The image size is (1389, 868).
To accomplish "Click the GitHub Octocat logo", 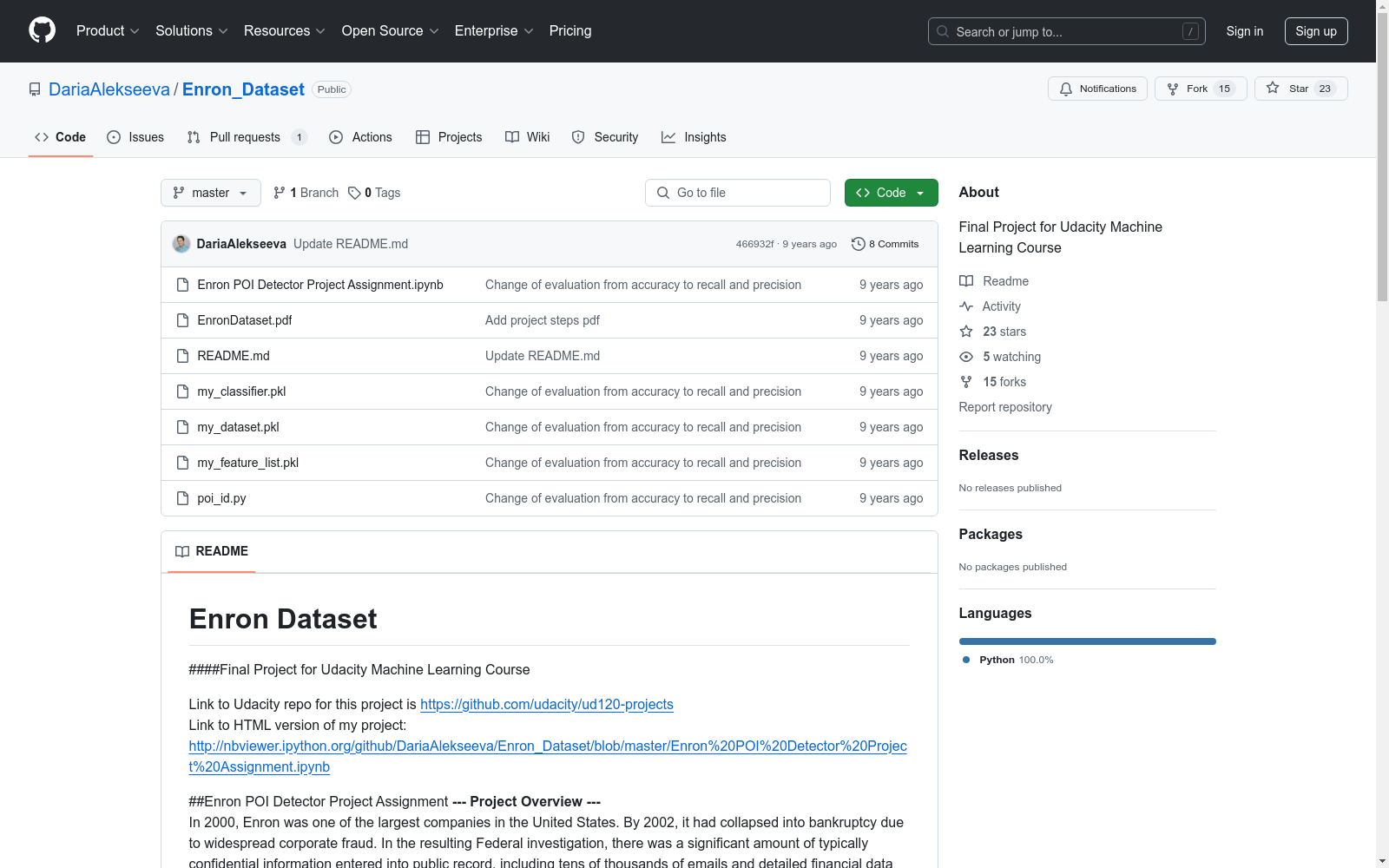I will click(x=42, y=30).
